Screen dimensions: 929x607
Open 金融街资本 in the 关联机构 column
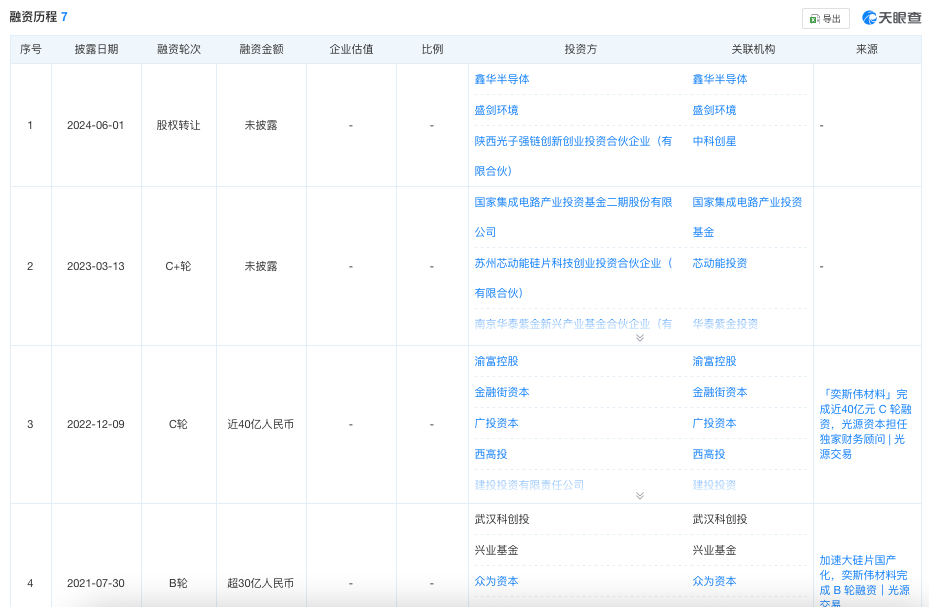pyautogui.click(x=720, y=392)
